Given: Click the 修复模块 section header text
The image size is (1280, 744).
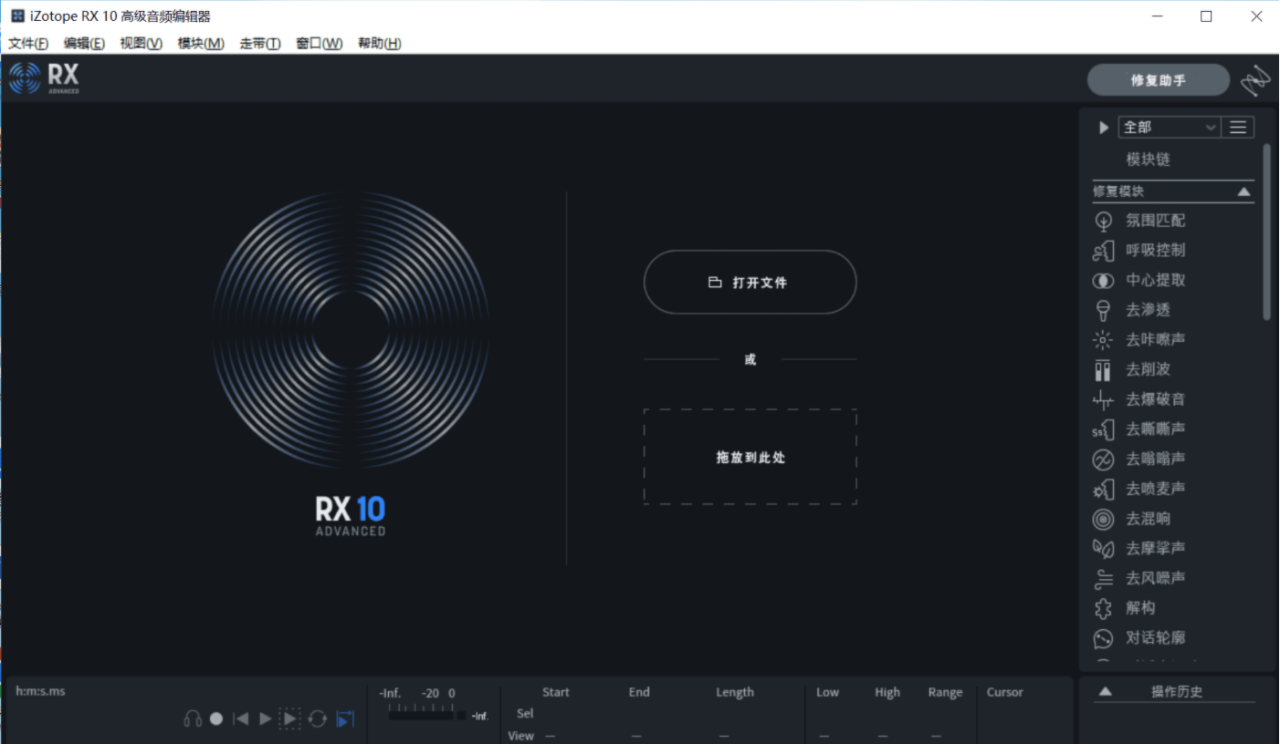Looking at the screenshot, I should 1118,191.
